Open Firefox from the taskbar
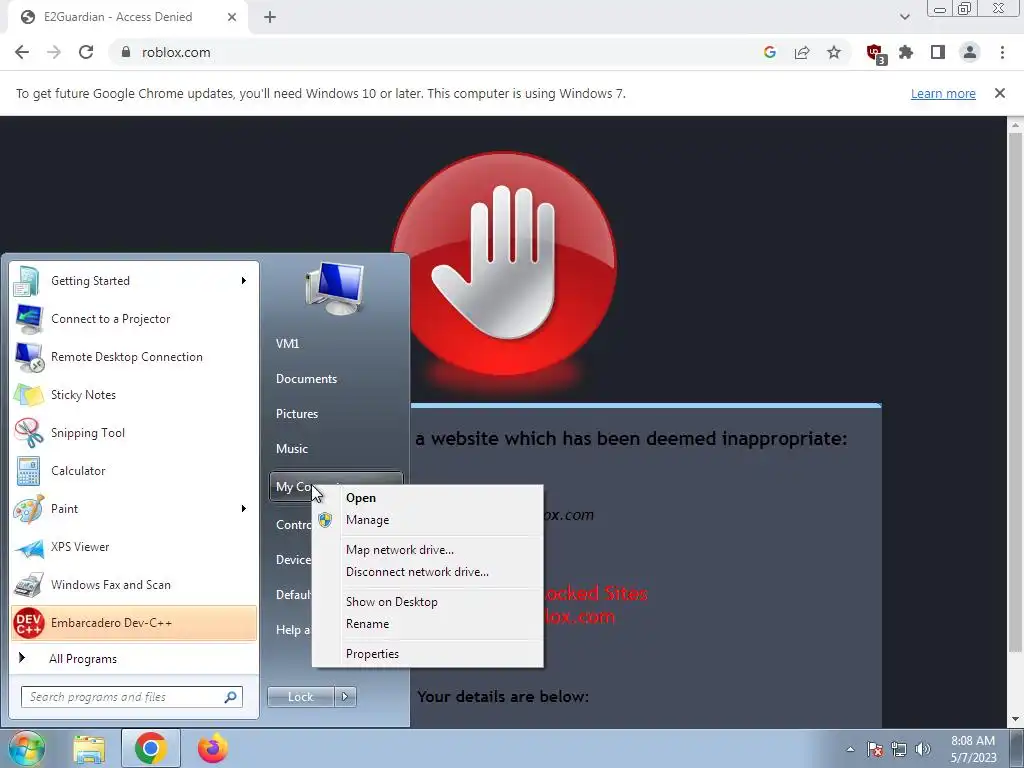 click(x=213, y=748)
